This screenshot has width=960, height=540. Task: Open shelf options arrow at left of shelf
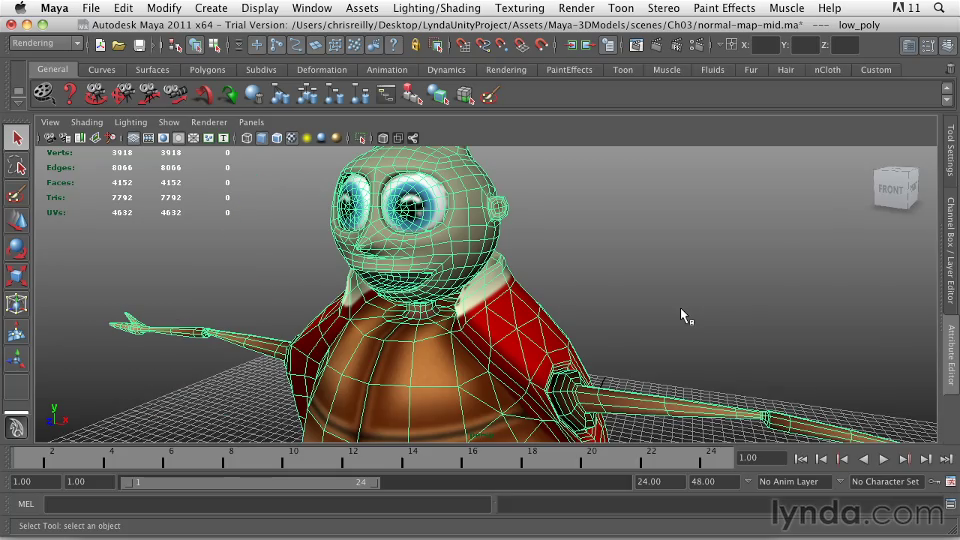pos(18,103)
